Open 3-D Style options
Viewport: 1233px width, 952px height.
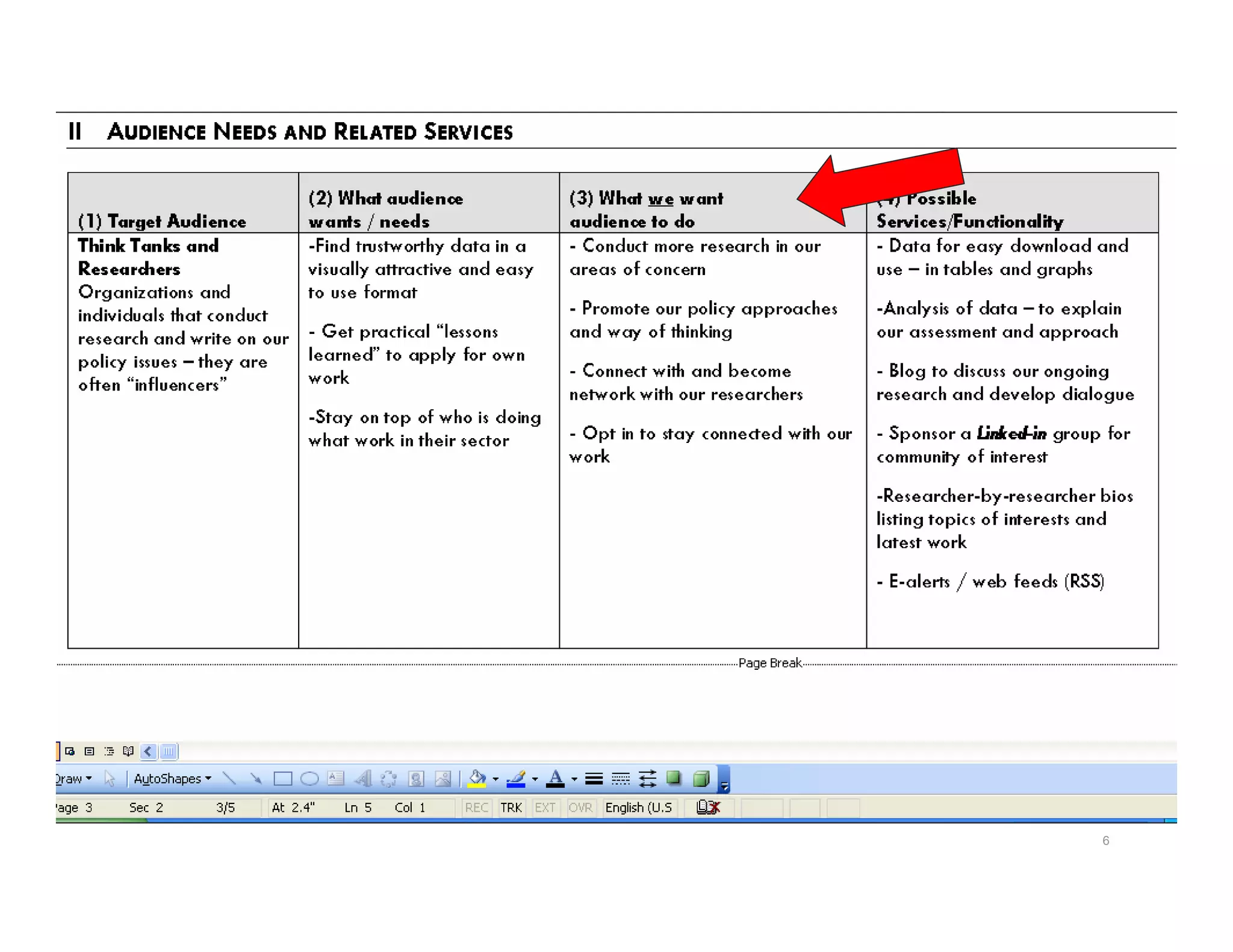pyautogui.click(x=701, y=779)
